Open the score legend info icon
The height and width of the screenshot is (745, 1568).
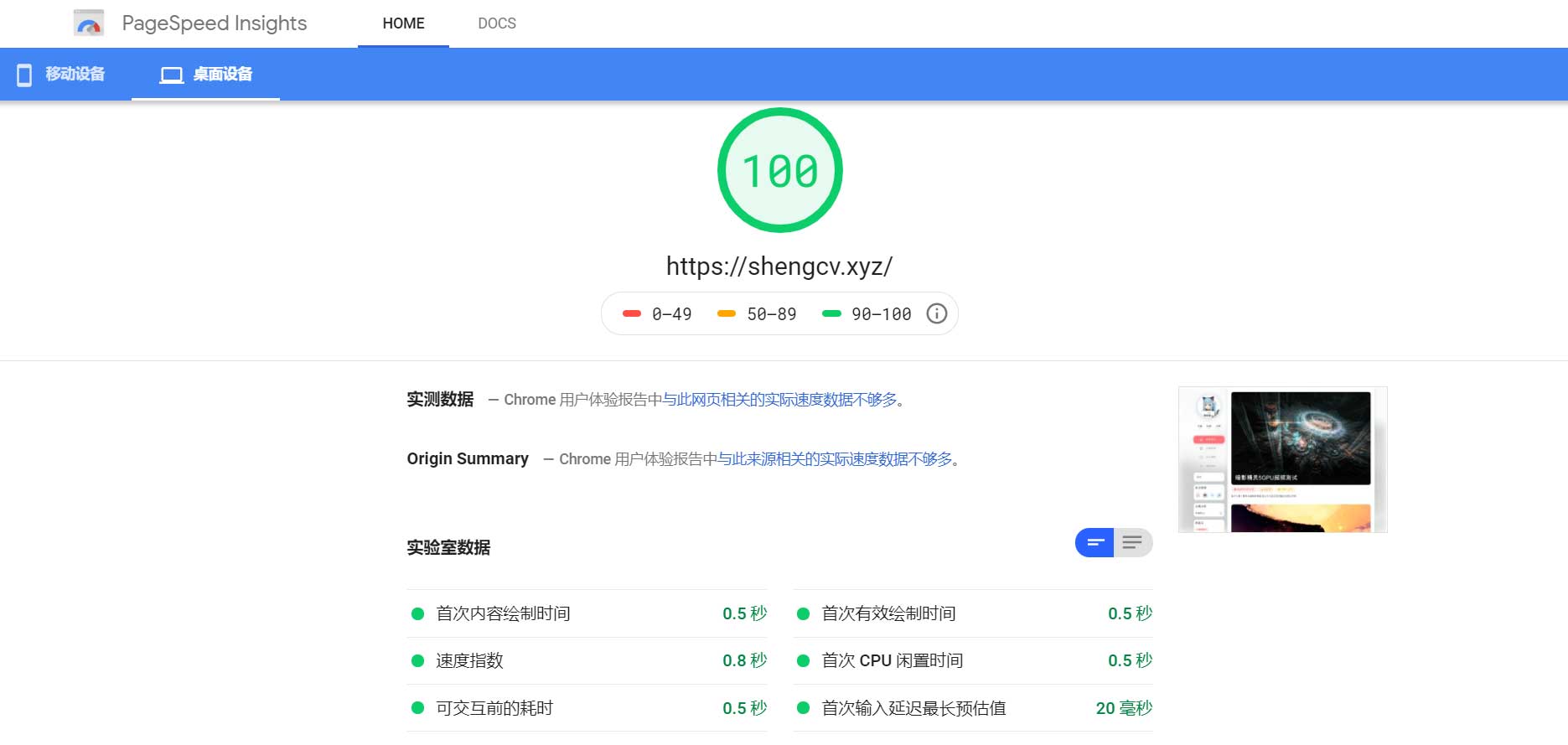coord(937,313)
